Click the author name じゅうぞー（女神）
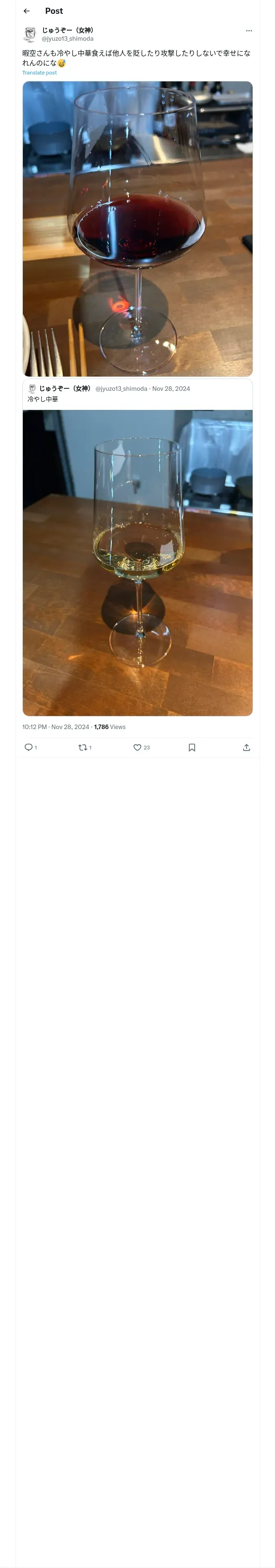The image size is (275, 1568). tap(68, 30)
